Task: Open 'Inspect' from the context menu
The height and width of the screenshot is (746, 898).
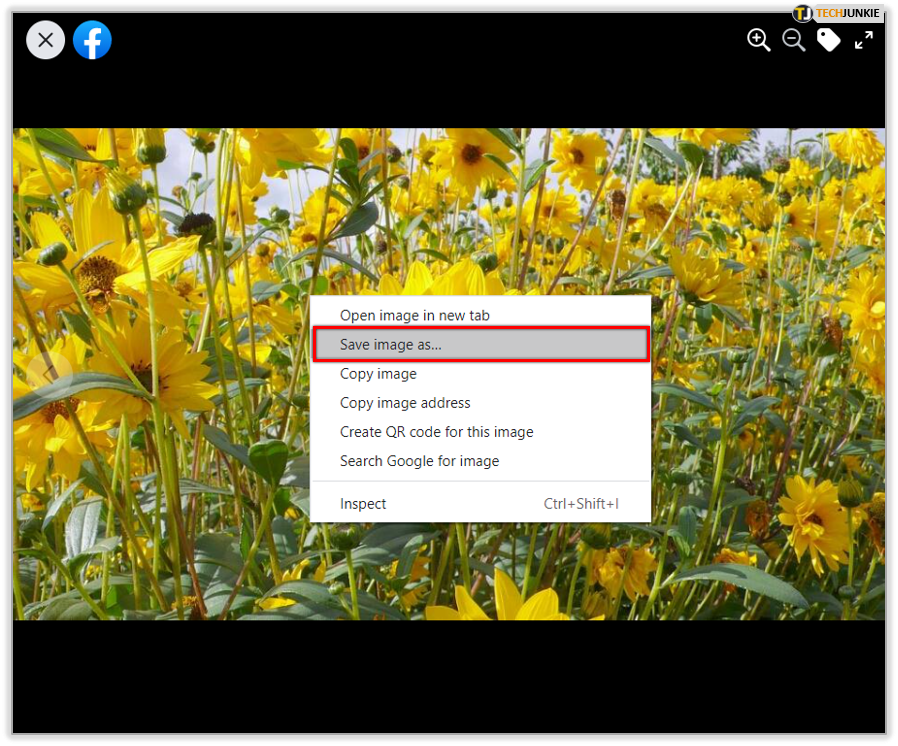Action: pos(363,504)
